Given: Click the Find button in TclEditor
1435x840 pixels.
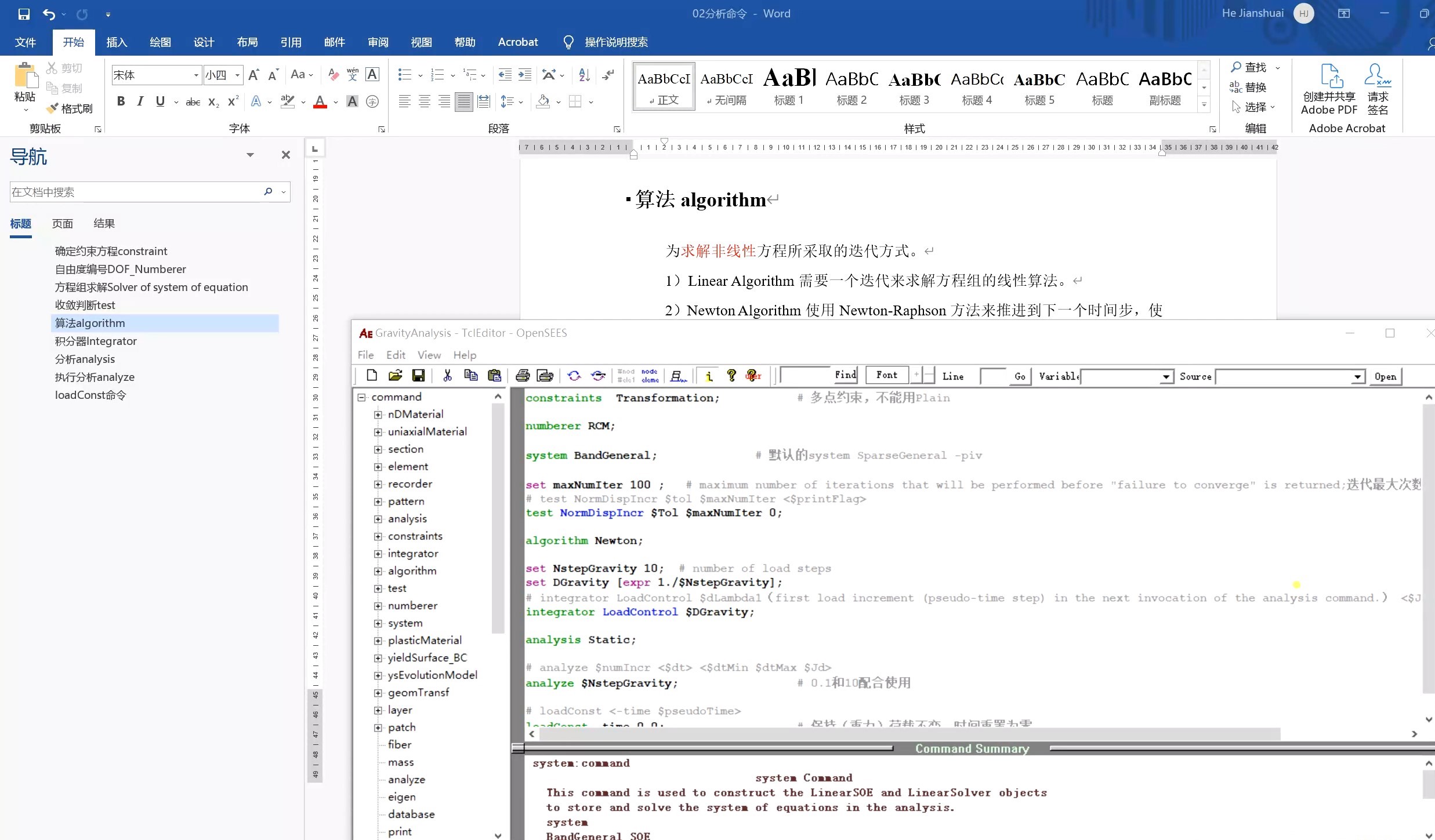Looking at the screenshot, I should click(845, 376).
